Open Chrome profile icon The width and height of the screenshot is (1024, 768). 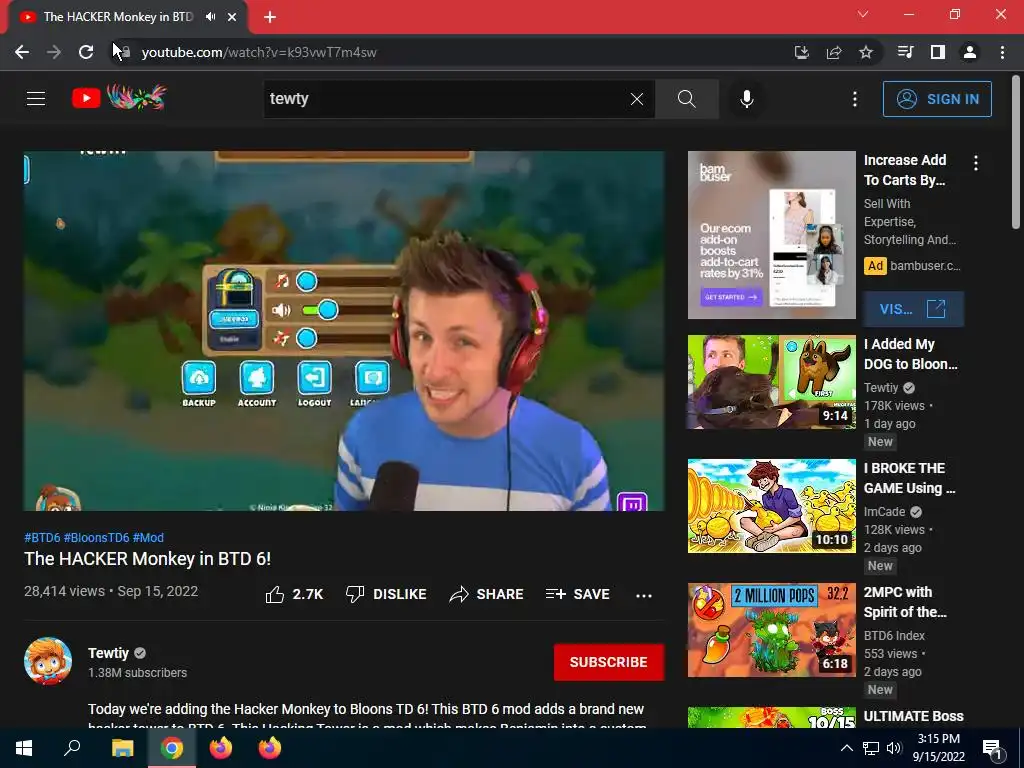point(970,52)
